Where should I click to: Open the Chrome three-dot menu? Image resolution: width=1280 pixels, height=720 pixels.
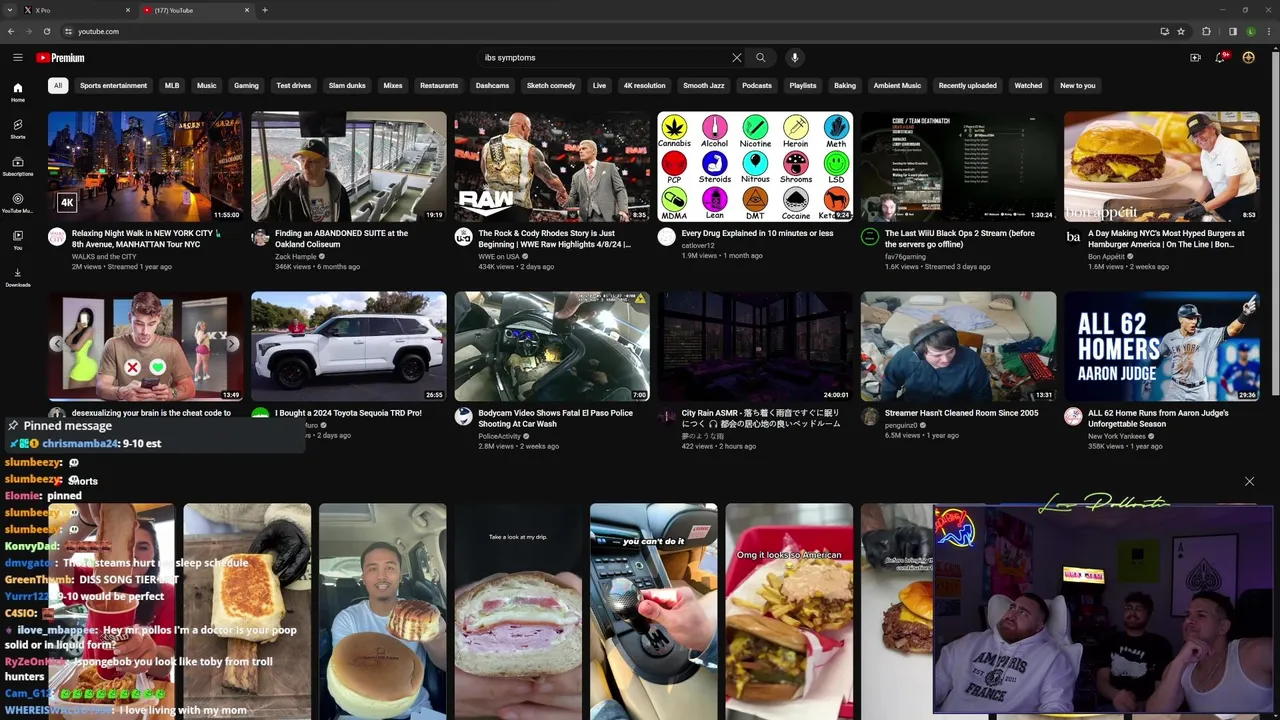tap(1268, 31)
